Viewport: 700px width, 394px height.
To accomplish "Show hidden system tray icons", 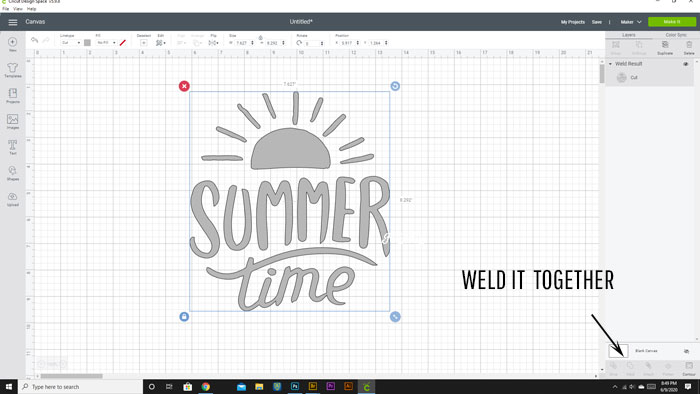I will [x=615, y=387].
